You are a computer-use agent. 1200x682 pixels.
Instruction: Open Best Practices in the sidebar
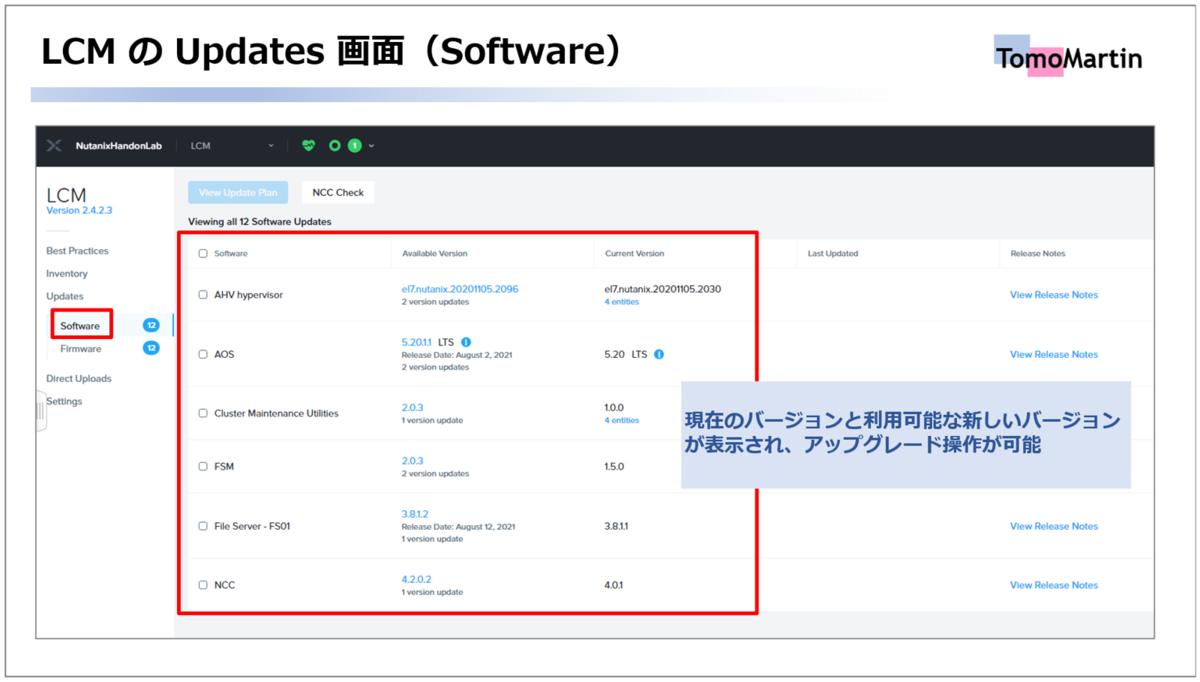(x=77, y=251)
